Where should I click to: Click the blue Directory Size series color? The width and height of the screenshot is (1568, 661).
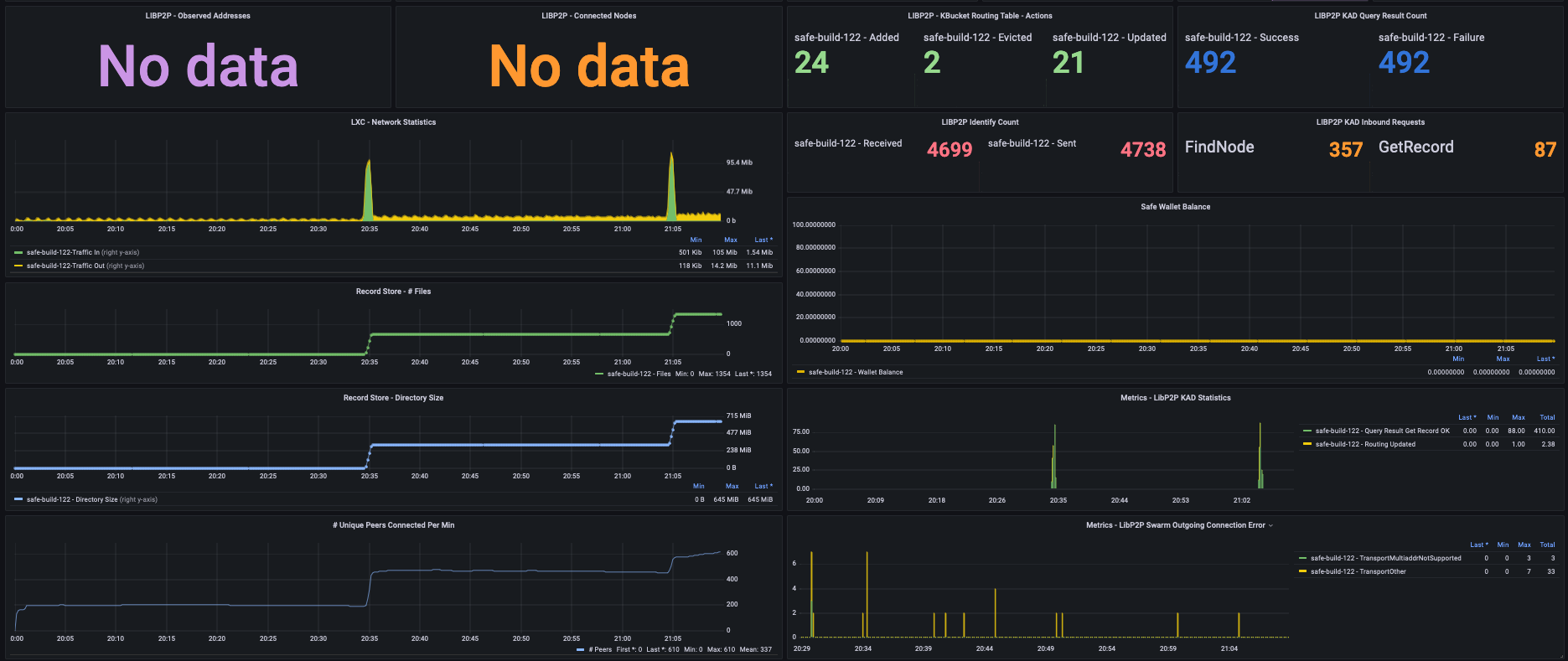pyautogui.click(x=18, y=499)
